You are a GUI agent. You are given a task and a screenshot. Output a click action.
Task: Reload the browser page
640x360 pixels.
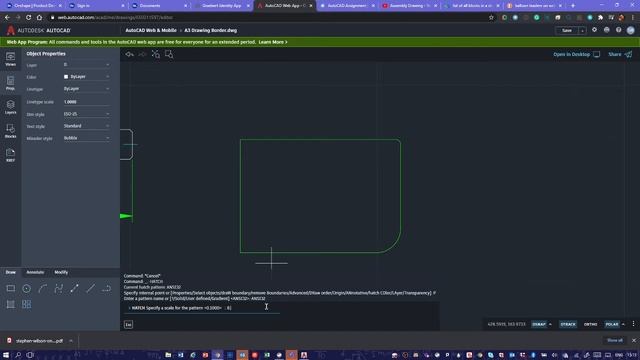click(29, 18)
